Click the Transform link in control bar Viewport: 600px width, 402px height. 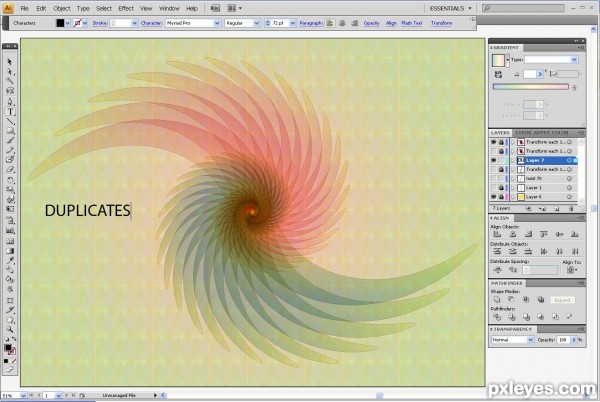coord(441,23)
